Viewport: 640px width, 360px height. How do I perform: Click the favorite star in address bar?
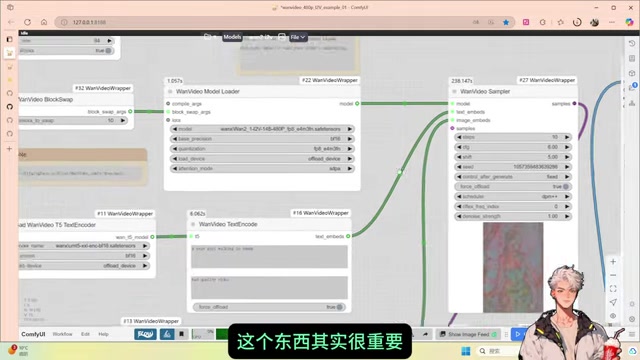pos(506,22)
